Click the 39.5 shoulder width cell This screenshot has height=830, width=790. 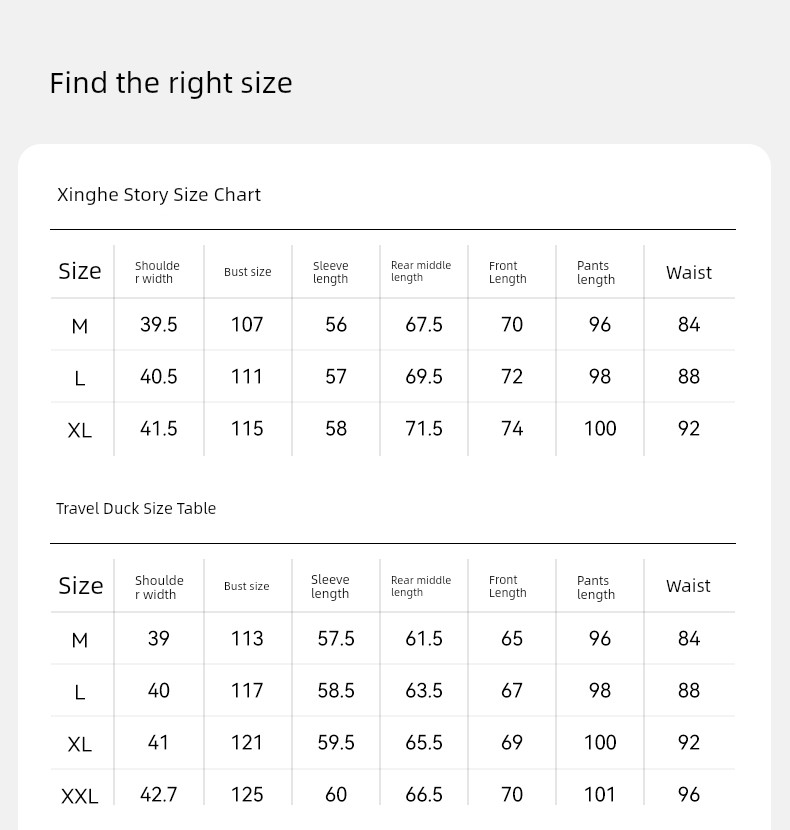(x=159, y=324)
